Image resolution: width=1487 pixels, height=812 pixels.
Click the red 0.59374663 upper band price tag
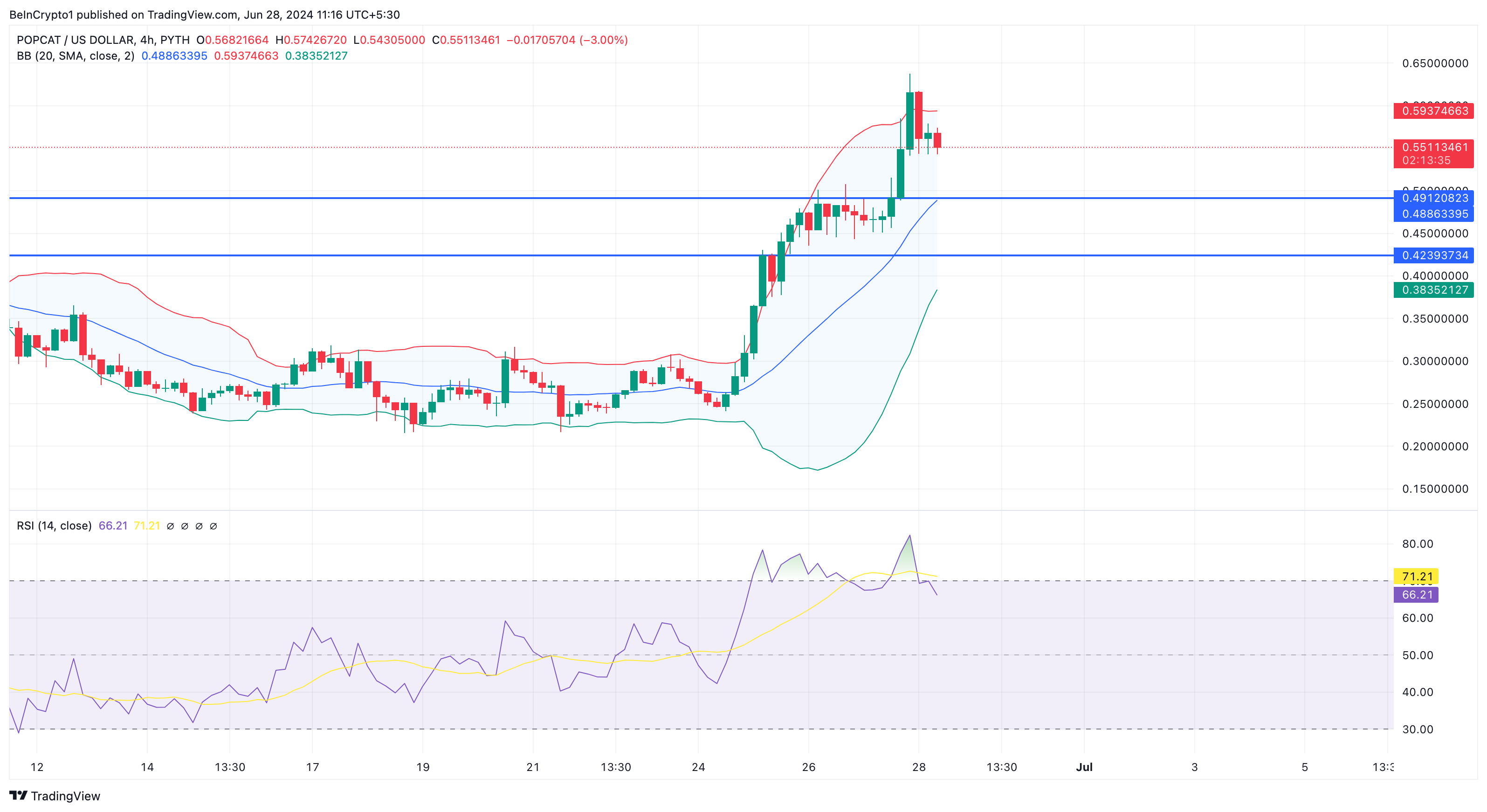1434,111
